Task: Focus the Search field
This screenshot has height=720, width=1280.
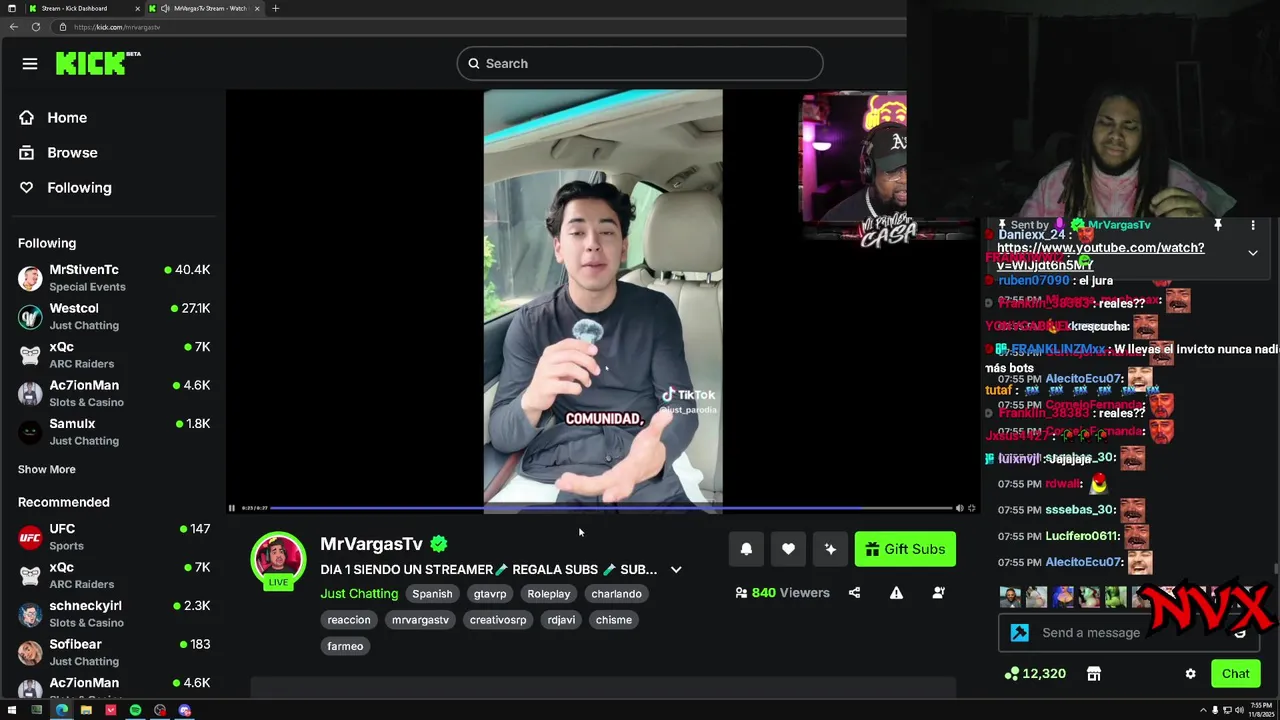Action: coord(640,63)
